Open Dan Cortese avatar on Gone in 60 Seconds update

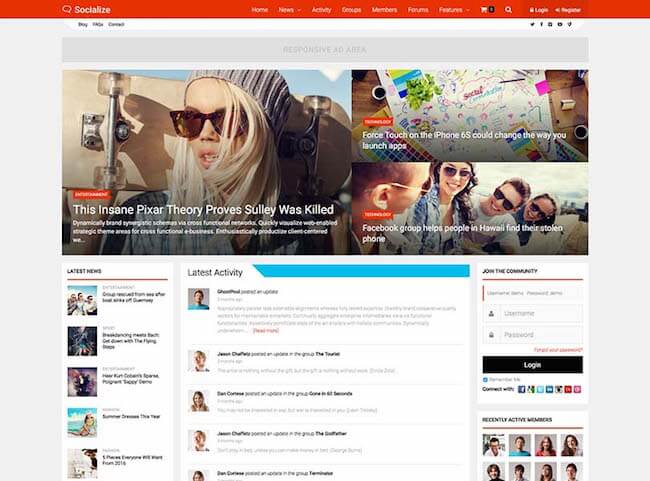click(x=199, y=401)
